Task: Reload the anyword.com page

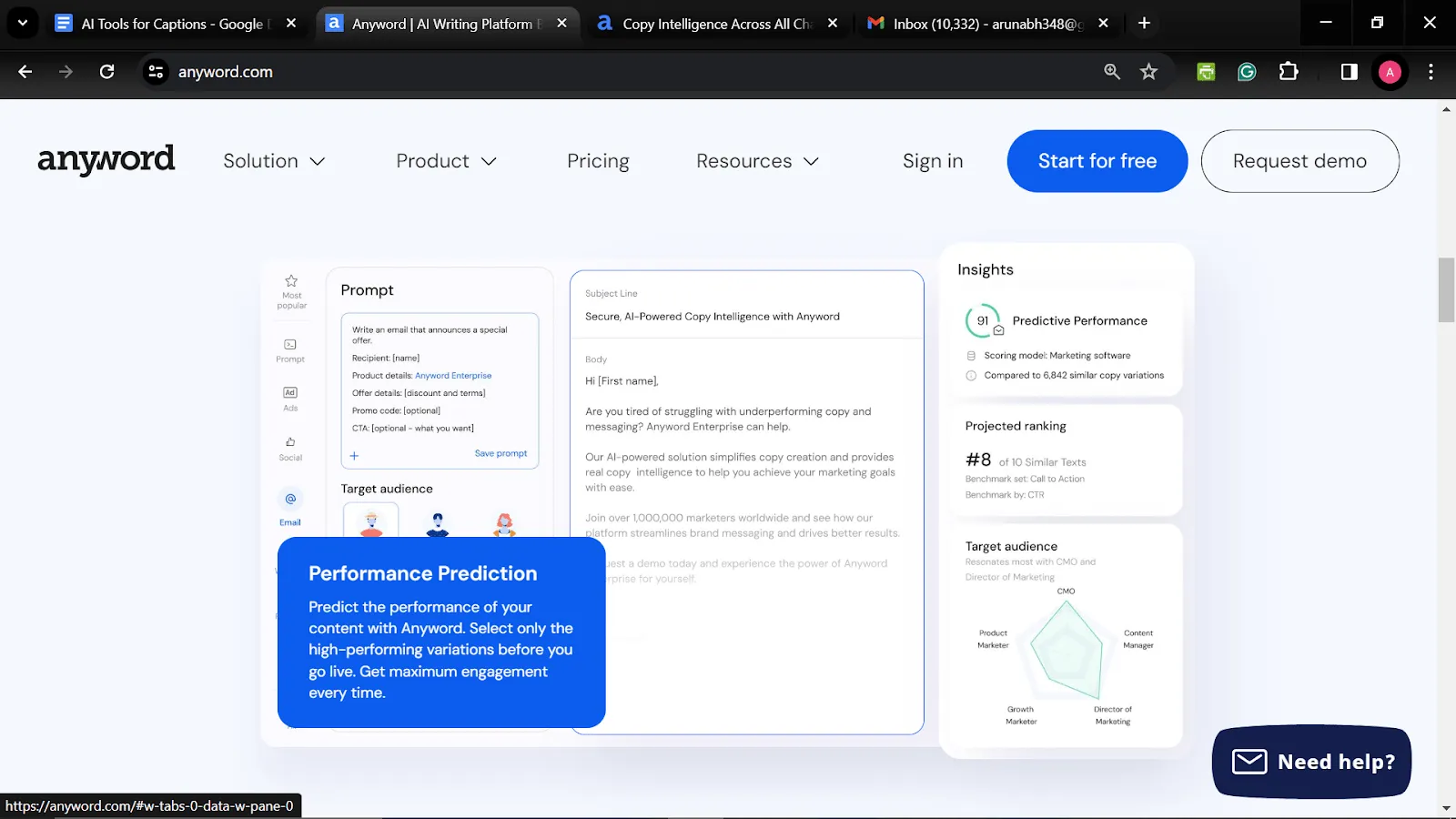Action: 106,72
